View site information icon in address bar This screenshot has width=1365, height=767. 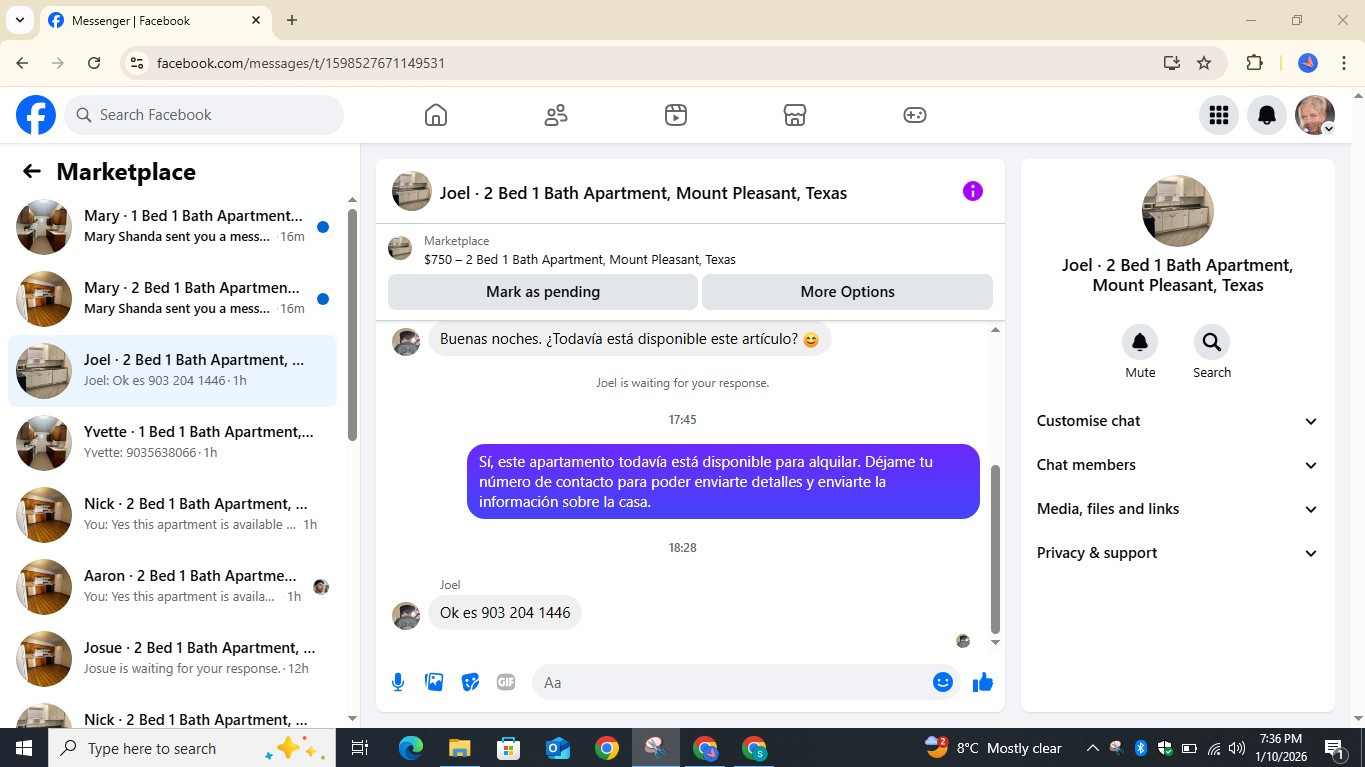(138, 63)
